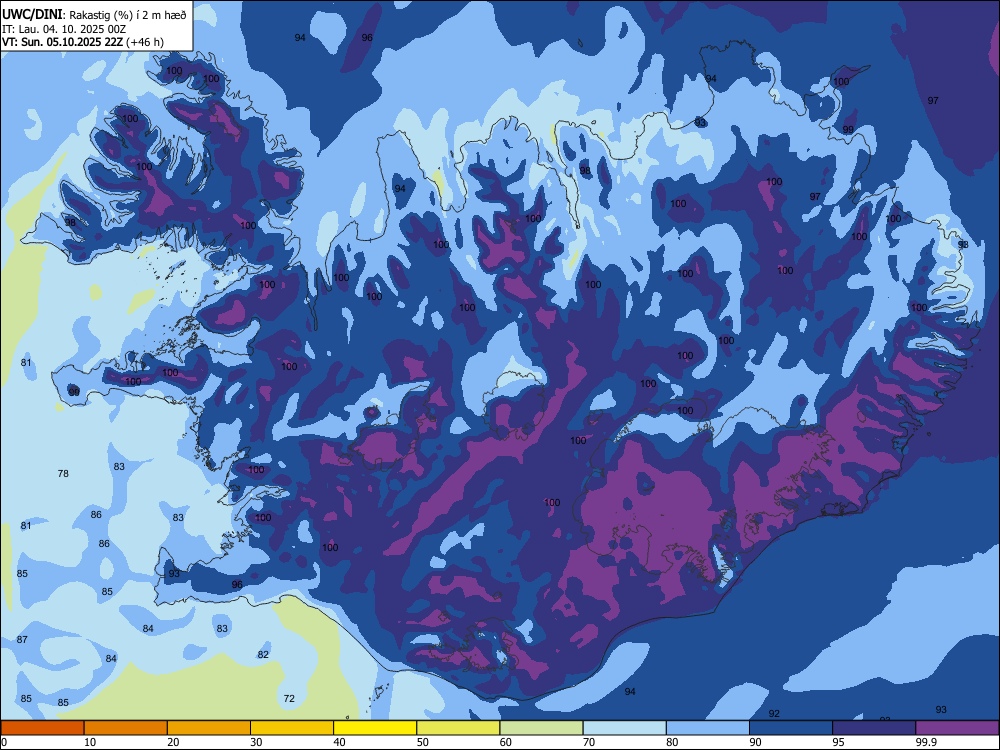1000x750 pixels.
Task: Click the pale blue 70–80 legend swatch
Action: click(x=624, y=728)
